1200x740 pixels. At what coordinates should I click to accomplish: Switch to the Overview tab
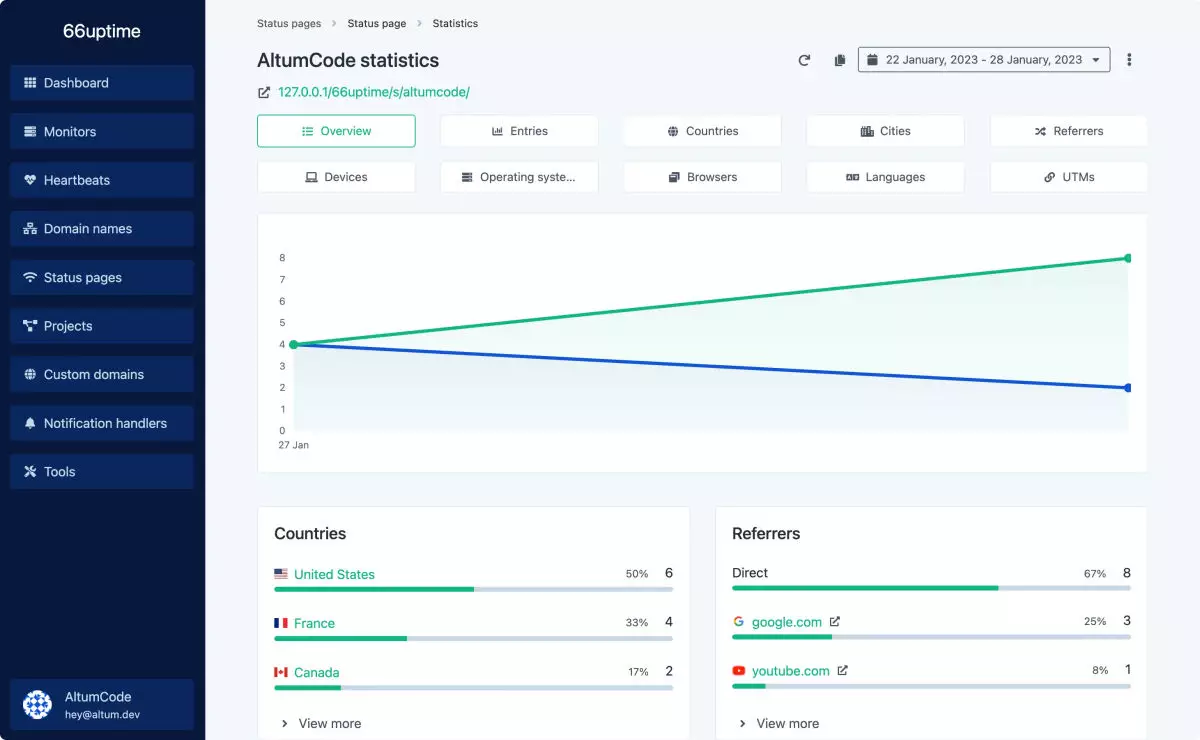(x=336, y=131)
